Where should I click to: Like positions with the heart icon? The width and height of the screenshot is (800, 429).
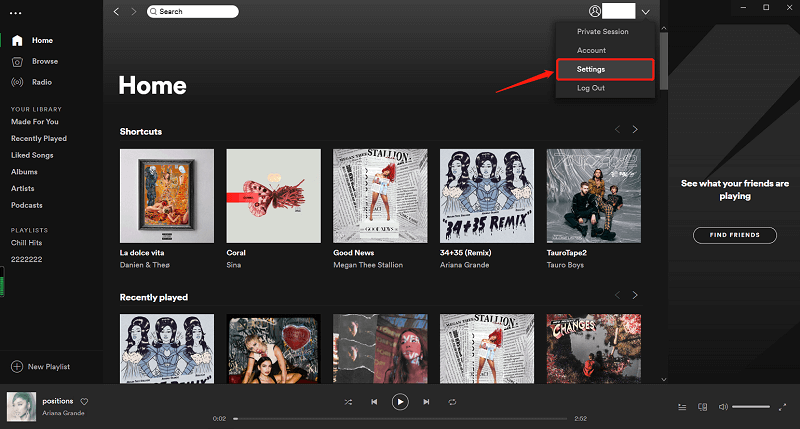[x=84, y=402]
